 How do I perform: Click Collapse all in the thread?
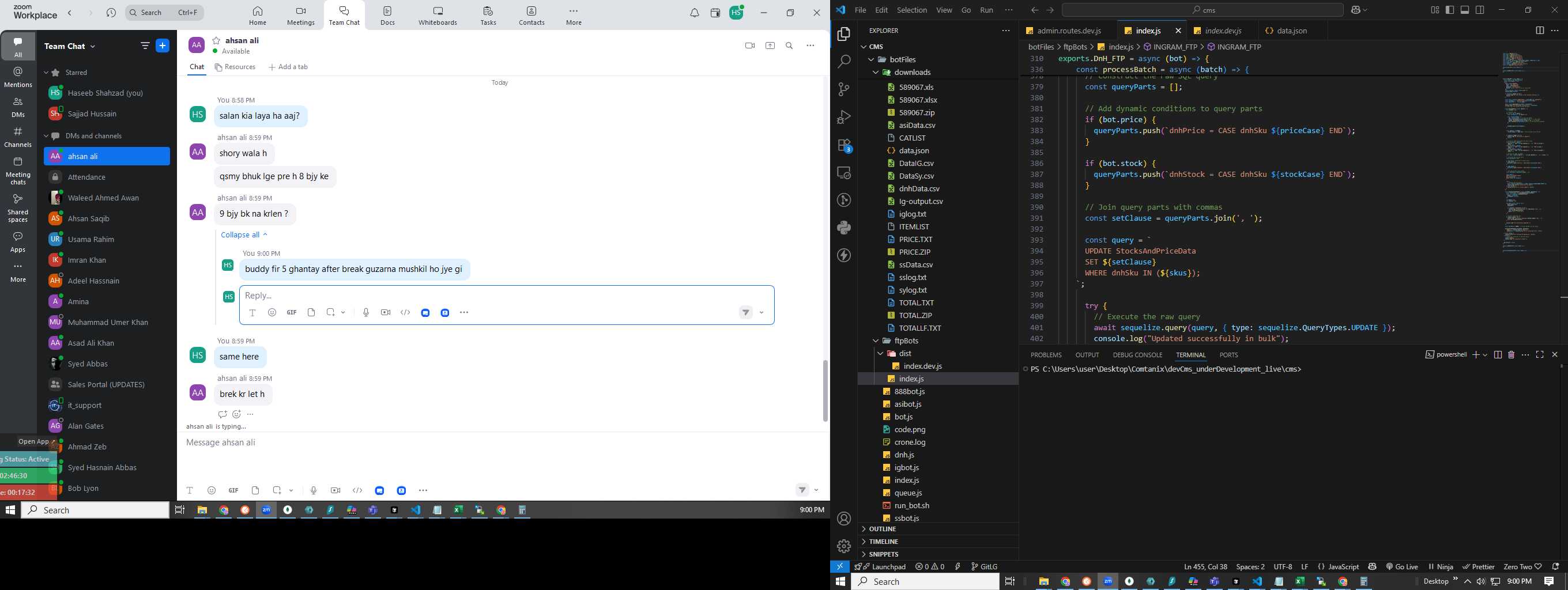click(x=244, y=235)
